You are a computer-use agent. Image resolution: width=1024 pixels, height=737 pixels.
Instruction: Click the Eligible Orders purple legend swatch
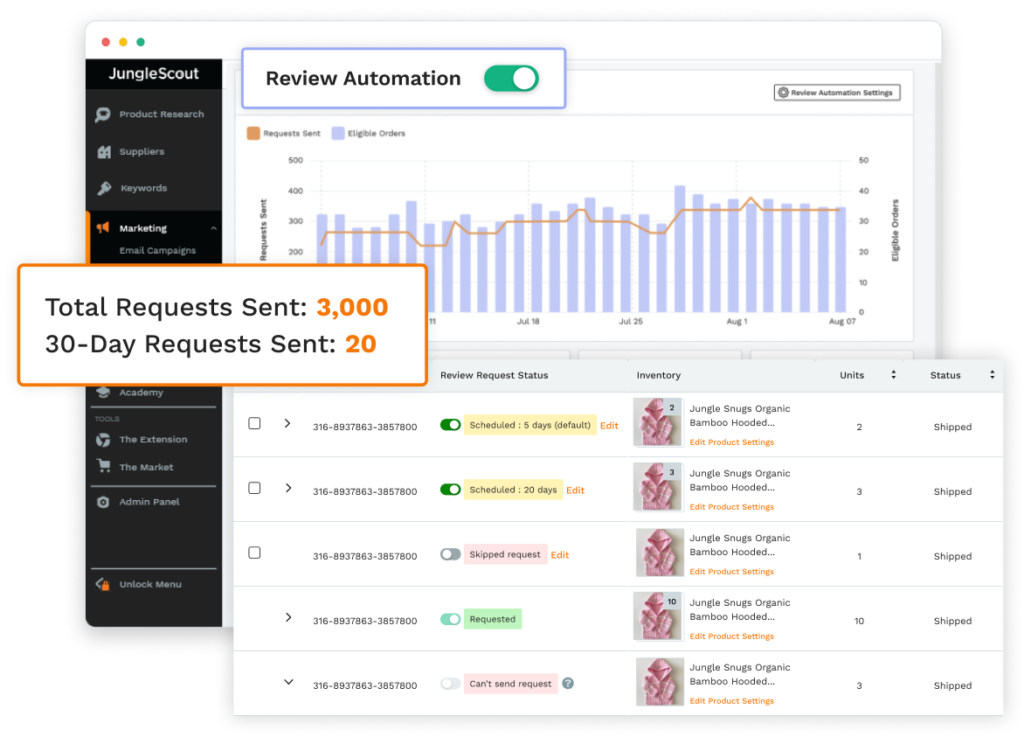[x=338, y=133]
